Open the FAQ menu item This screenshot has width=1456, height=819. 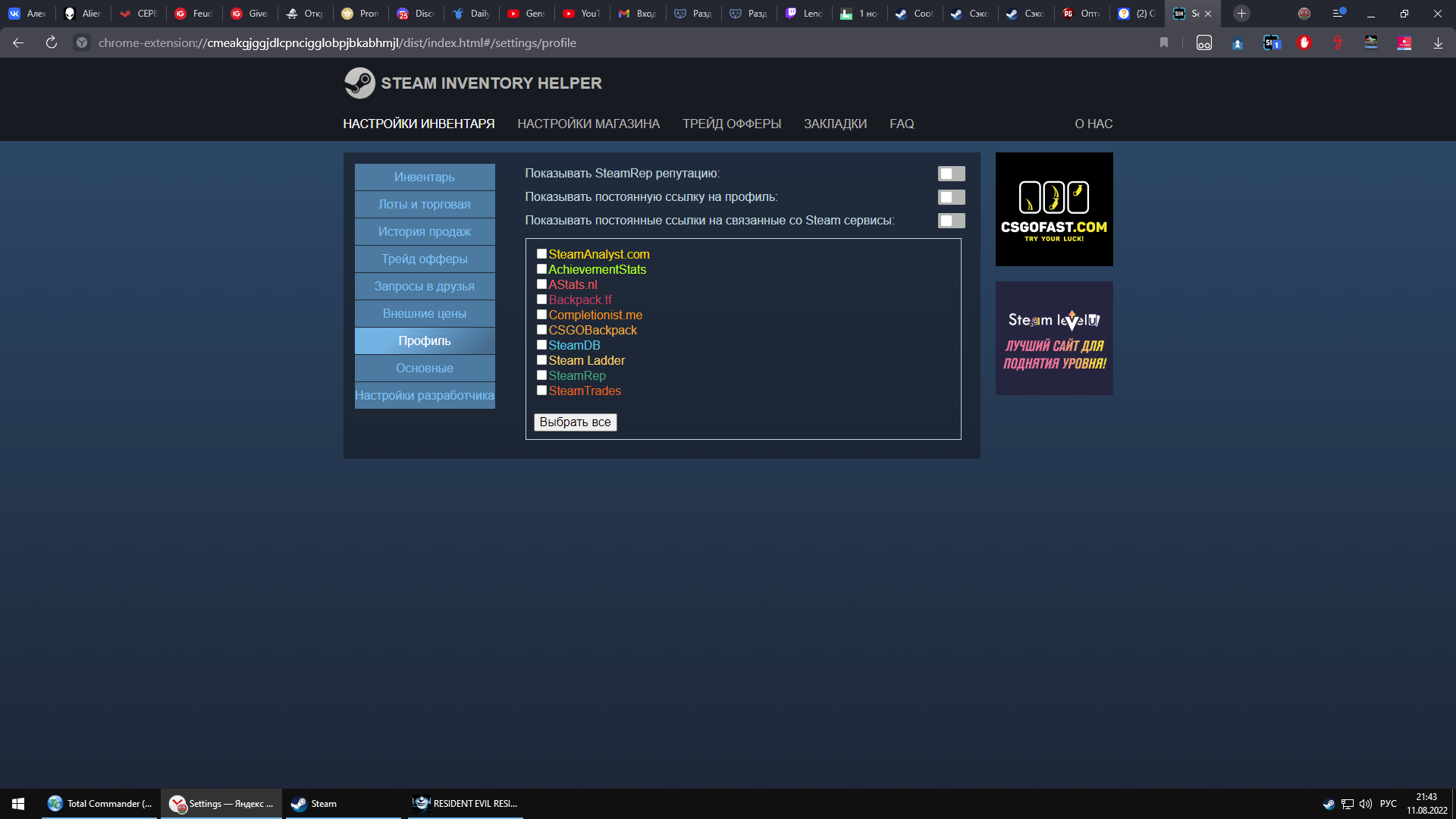(902, 124)
